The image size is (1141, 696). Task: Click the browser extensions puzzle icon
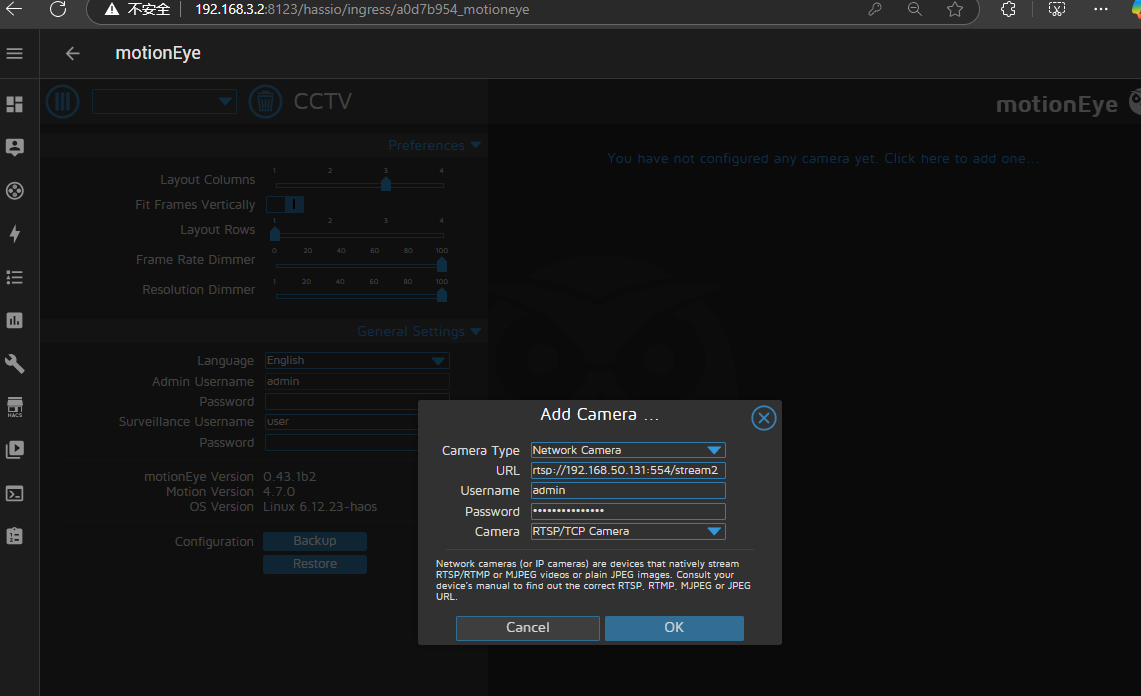(1008, 9)
